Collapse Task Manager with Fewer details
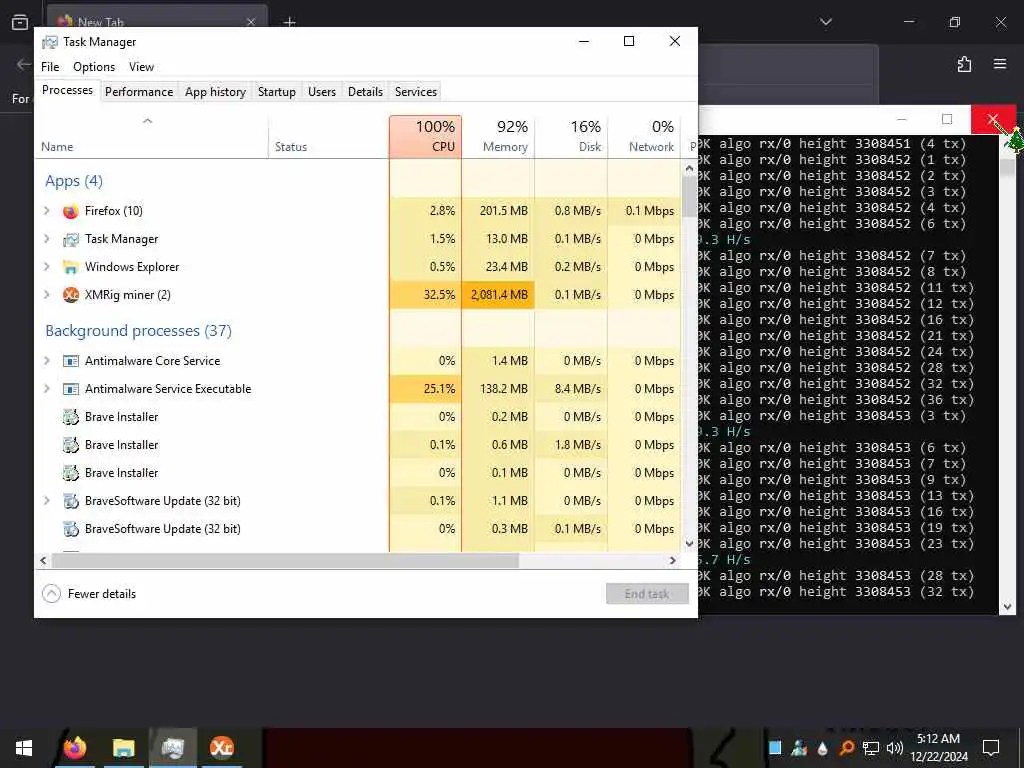The image size is (1024, 768). click(x=89, y=594)
